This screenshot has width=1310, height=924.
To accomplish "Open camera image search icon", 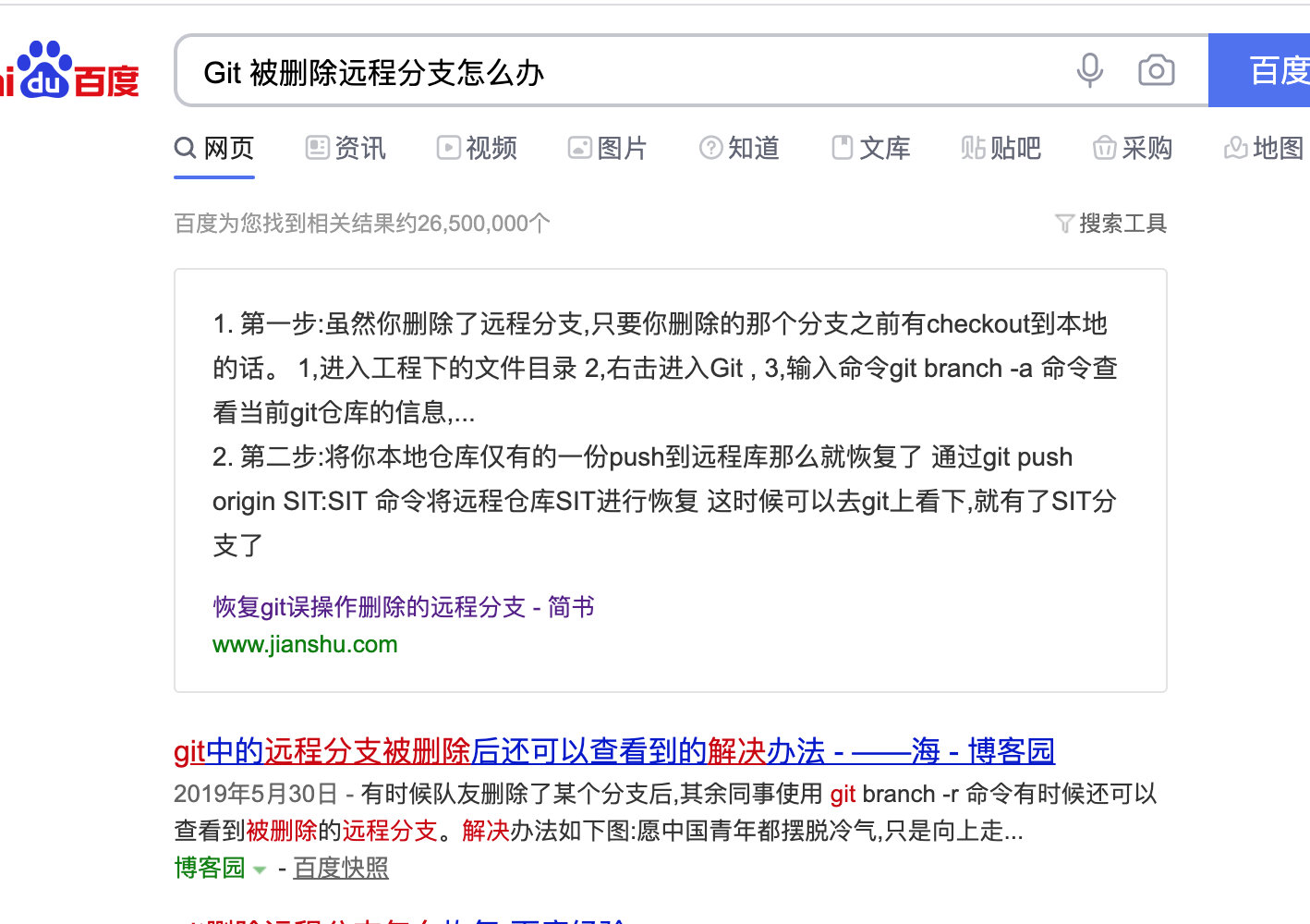I will coord(1156,70).
